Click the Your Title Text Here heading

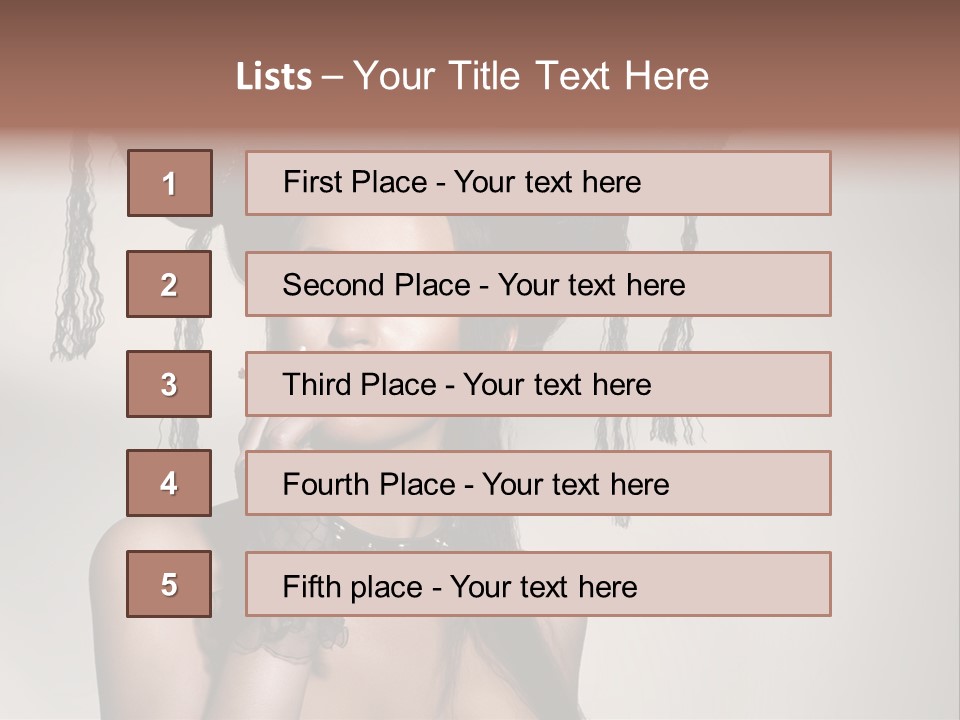pyautogui.click(x=531, y=77)
